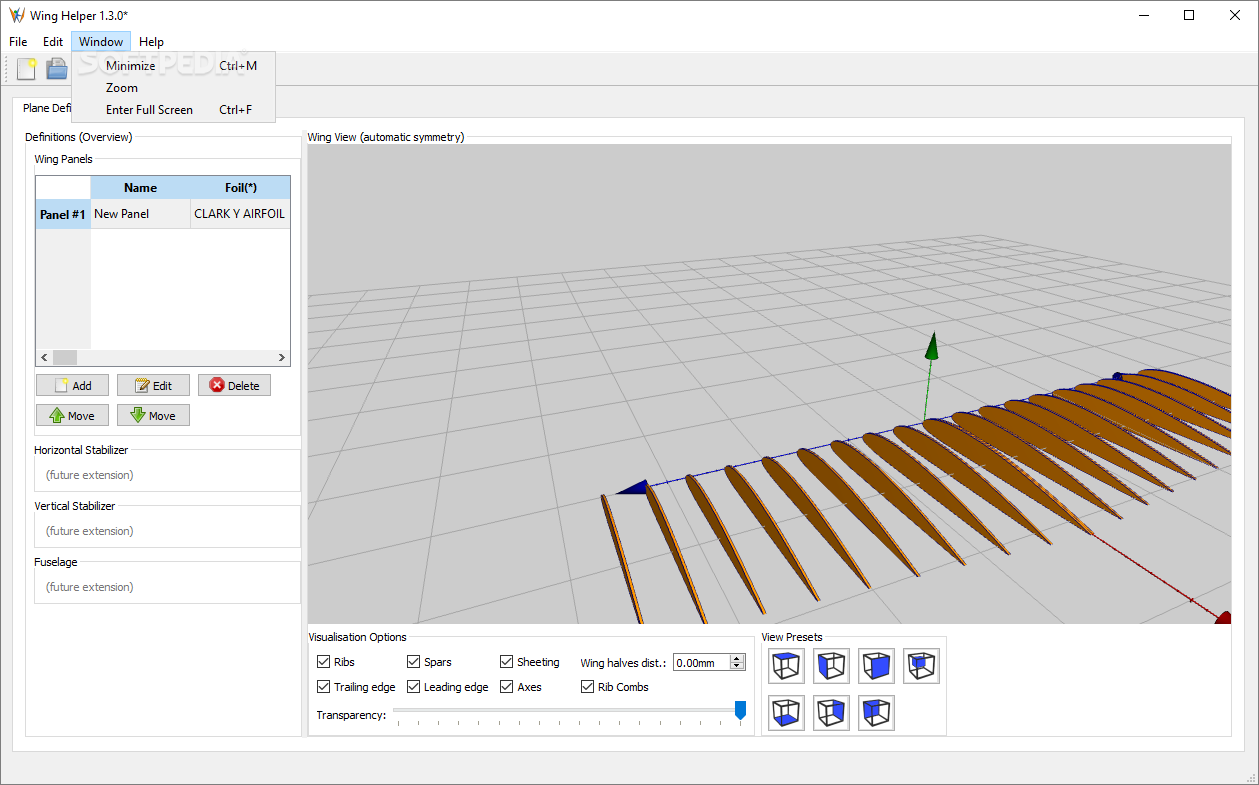The width and height of the screenshot is (1259, 785).
Task: Choose Zoom from the Window menu
Action: (x=174, y=88)
